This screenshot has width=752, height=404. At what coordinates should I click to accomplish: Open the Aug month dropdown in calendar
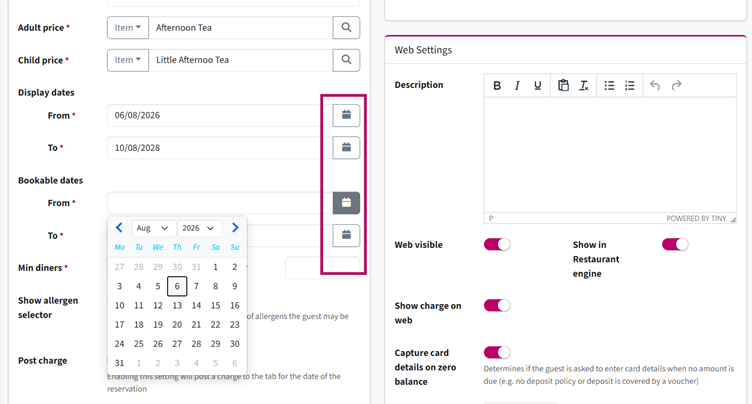click(153, 228)
